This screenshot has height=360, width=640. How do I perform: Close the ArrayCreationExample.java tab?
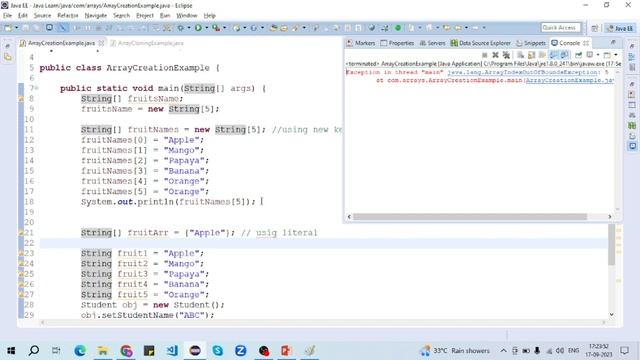tap(101, 43)
